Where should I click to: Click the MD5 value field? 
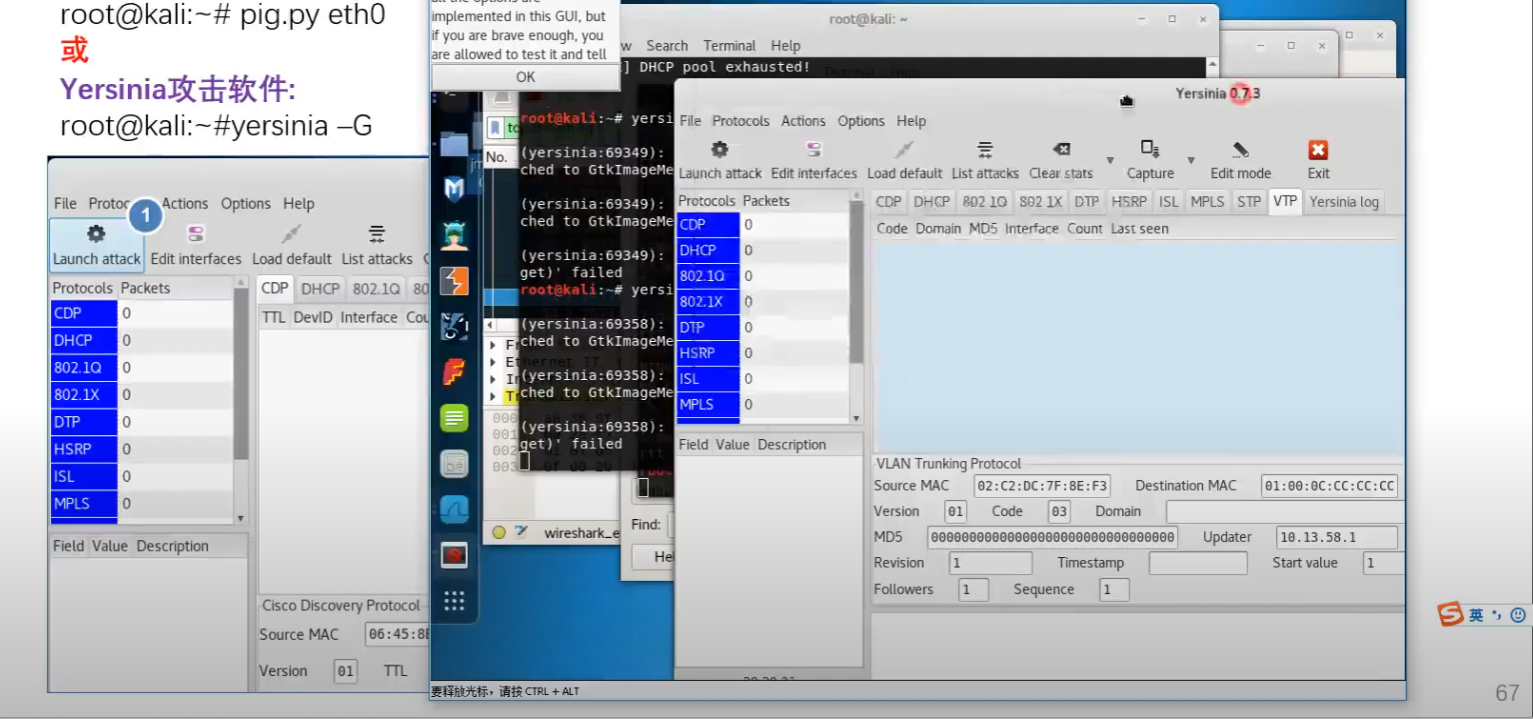[1052, 537]
